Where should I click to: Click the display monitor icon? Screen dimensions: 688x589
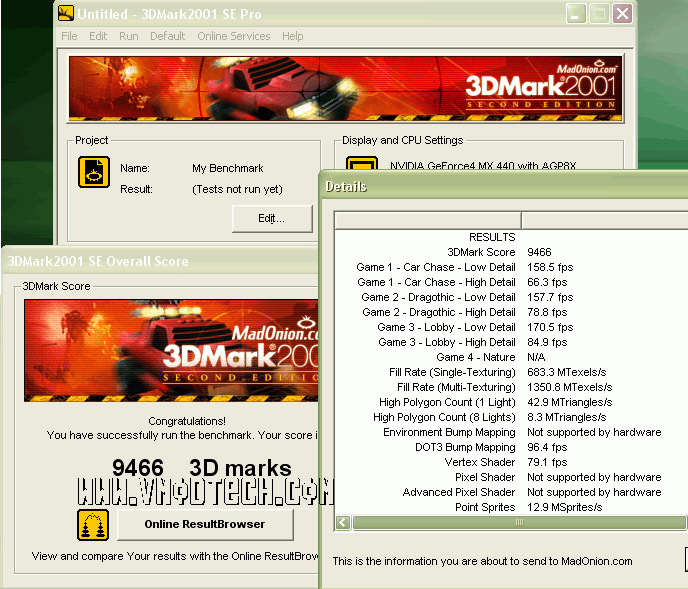pos(362,163)
